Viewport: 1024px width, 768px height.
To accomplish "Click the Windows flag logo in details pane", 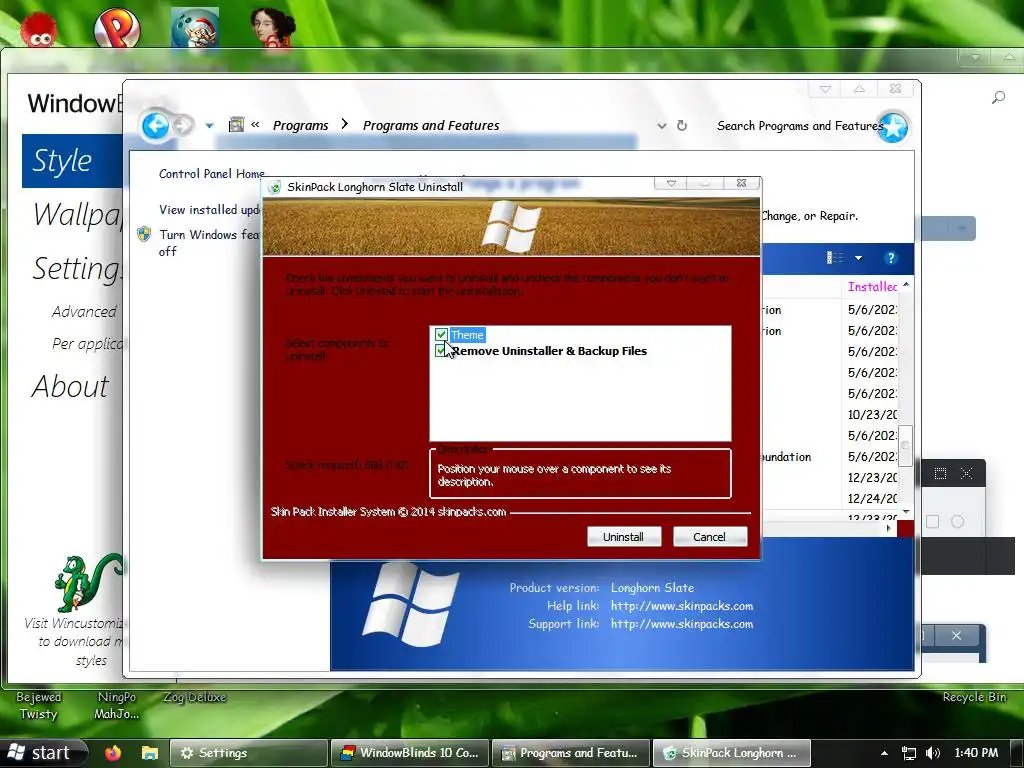I will pos(411,604).
